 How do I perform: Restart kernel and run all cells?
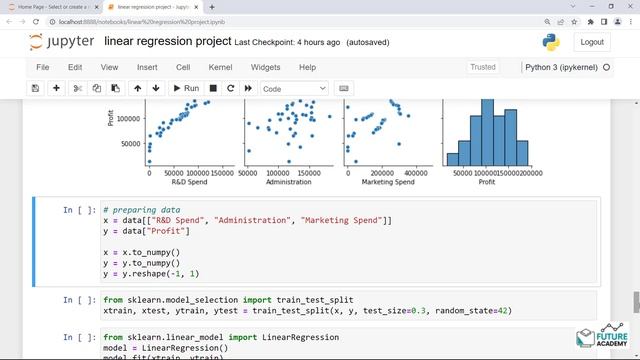click(248, 88)
